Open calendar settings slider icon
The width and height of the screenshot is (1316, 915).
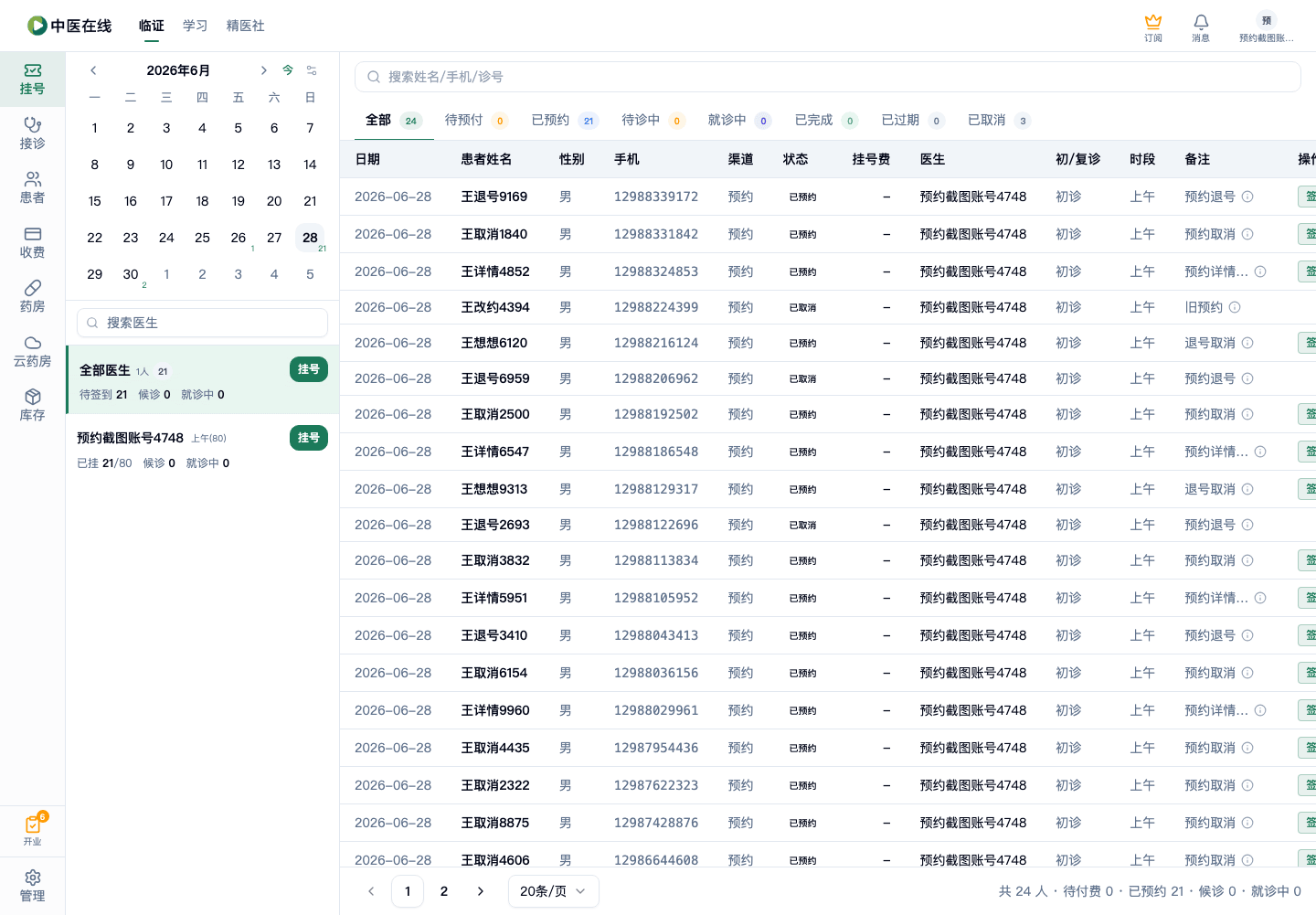pos(312,70)
